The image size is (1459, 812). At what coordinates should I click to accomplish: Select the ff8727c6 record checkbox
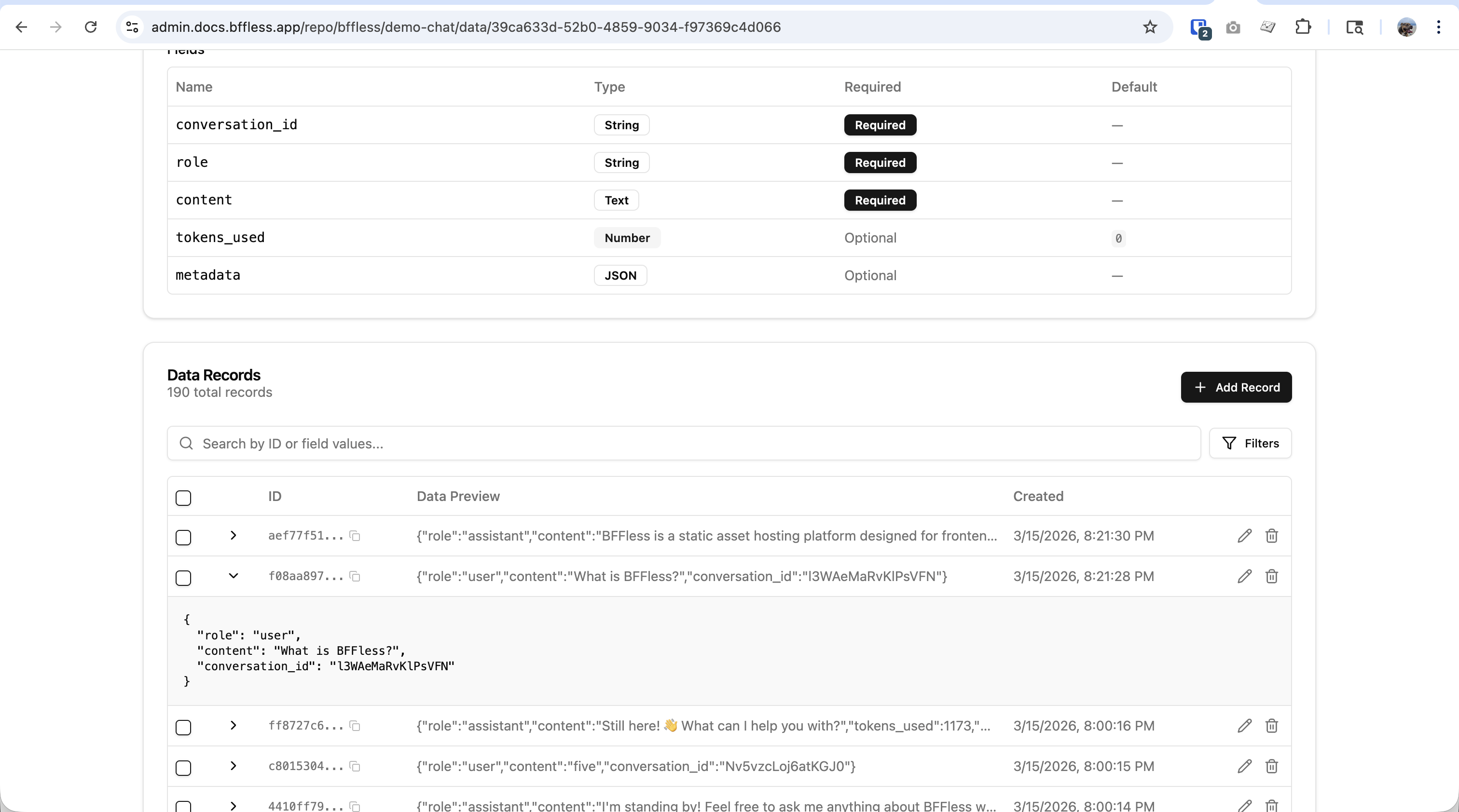click(x=183, y=727)
